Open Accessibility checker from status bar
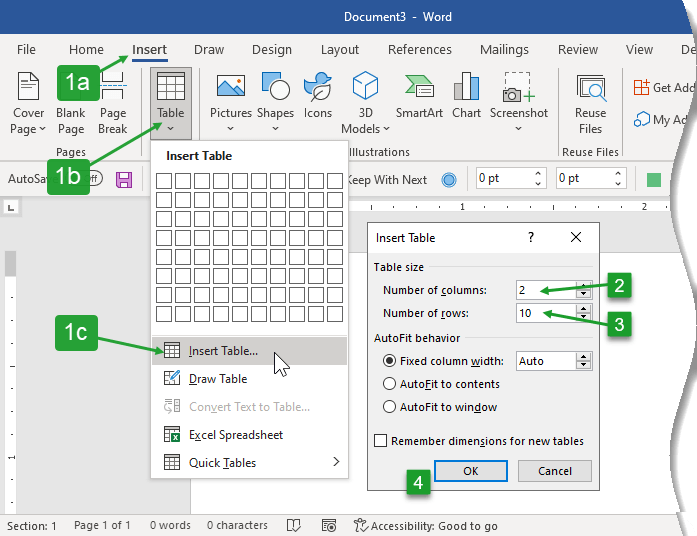This screenshot has width=697, height=536. point(425,525)
